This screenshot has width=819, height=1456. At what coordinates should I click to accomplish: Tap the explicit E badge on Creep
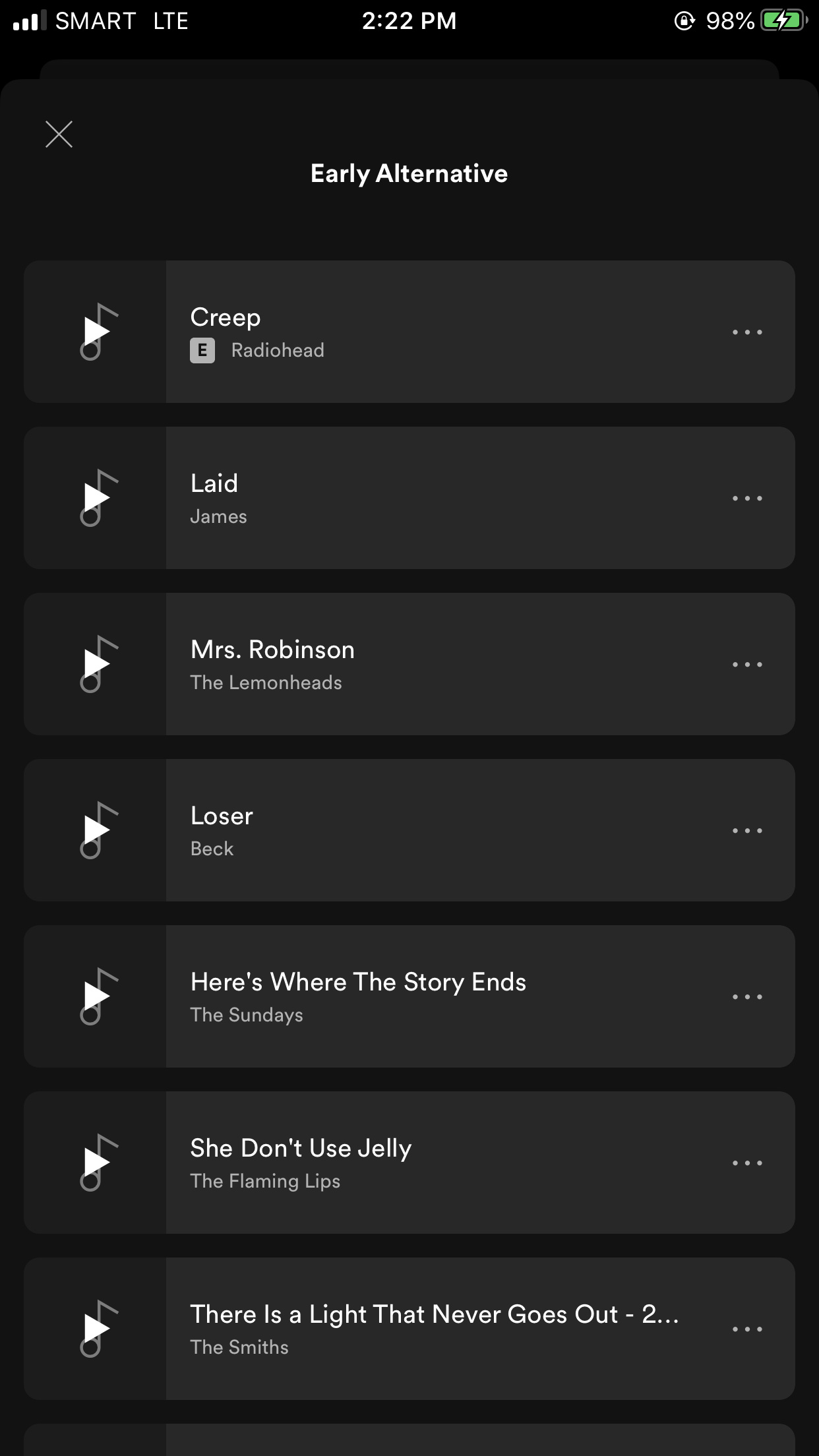[x=202, y=351]
